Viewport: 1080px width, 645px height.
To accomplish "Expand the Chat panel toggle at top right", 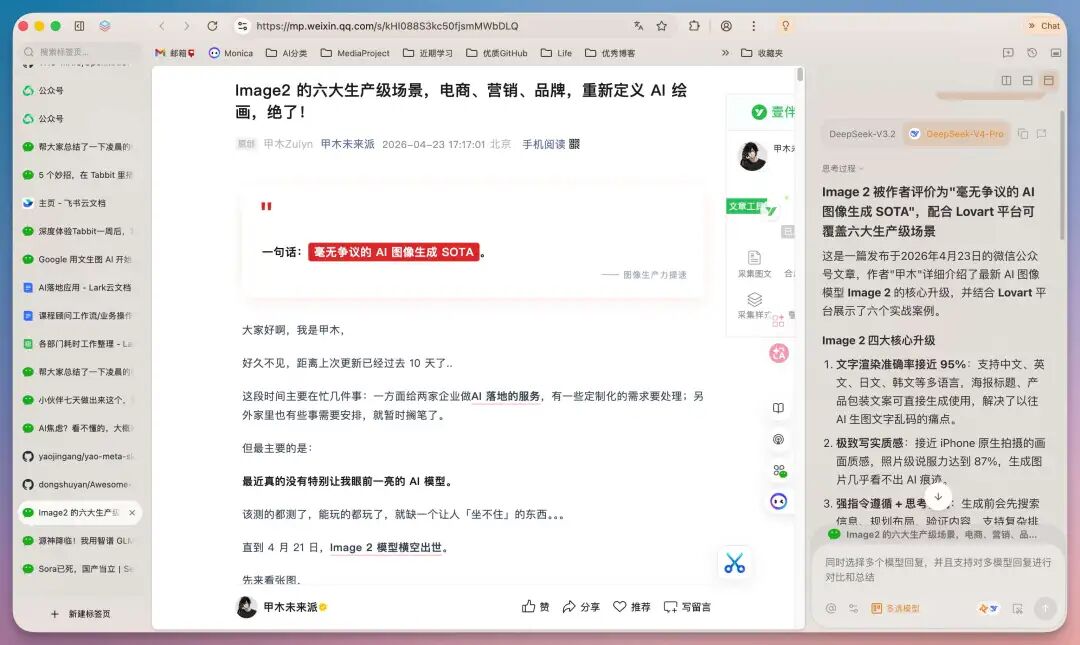I will pos(1043,26).
